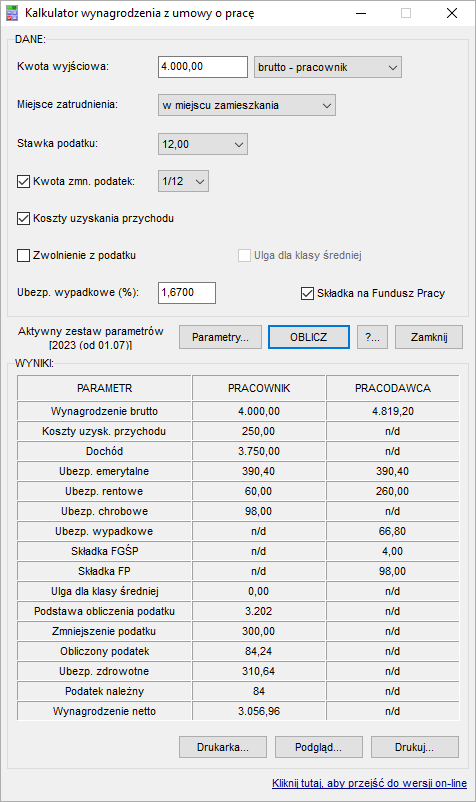Open the brutto - pracownik dropdown

coord(328,68)
